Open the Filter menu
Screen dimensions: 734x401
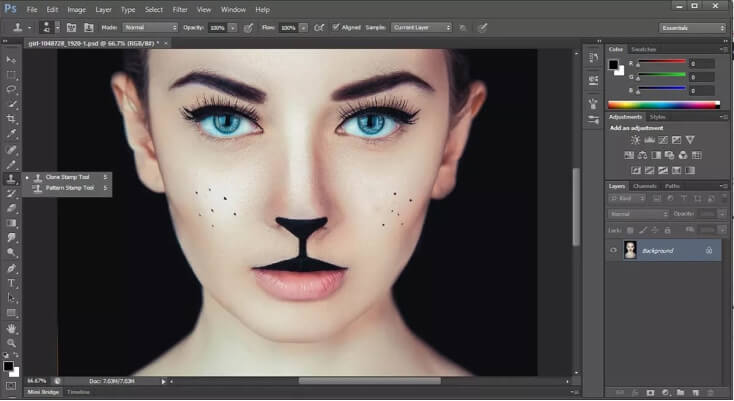click(179, 9)
